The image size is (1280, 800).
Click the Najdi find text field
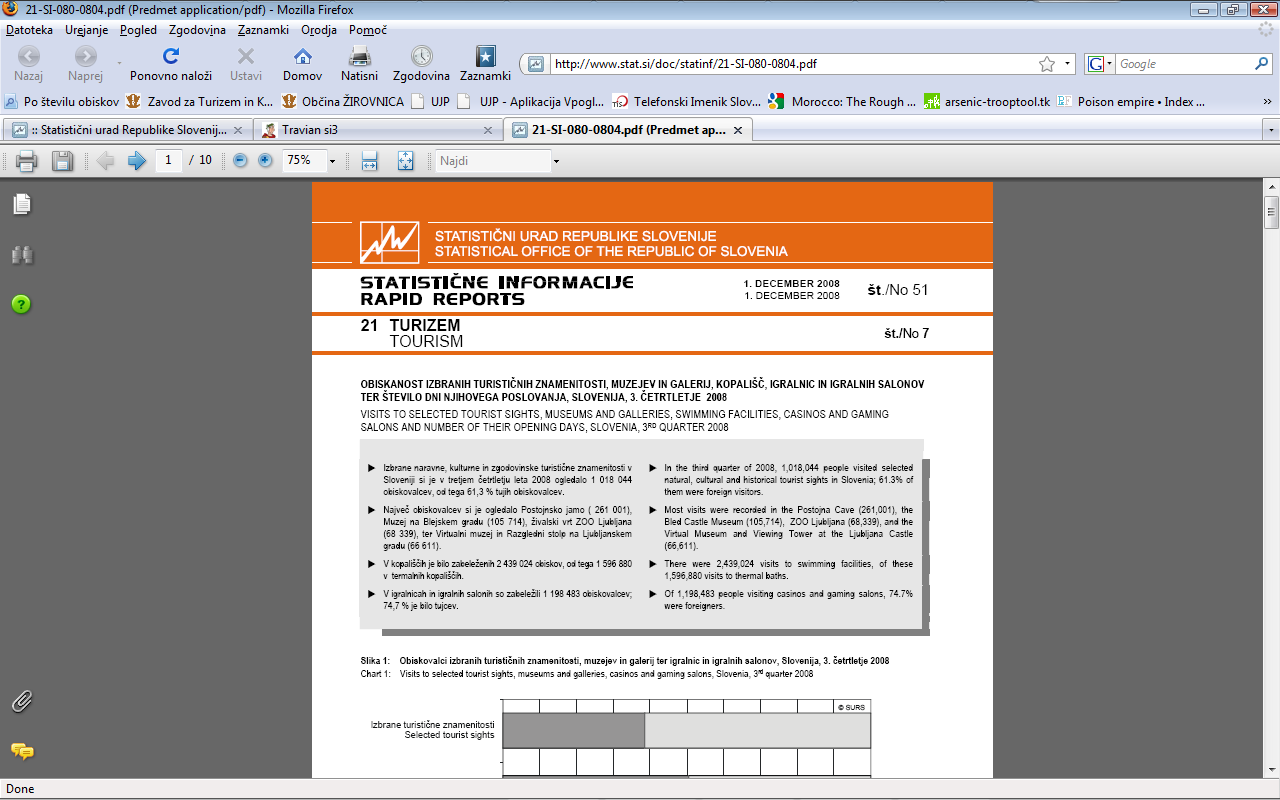[x=493, y=161]
